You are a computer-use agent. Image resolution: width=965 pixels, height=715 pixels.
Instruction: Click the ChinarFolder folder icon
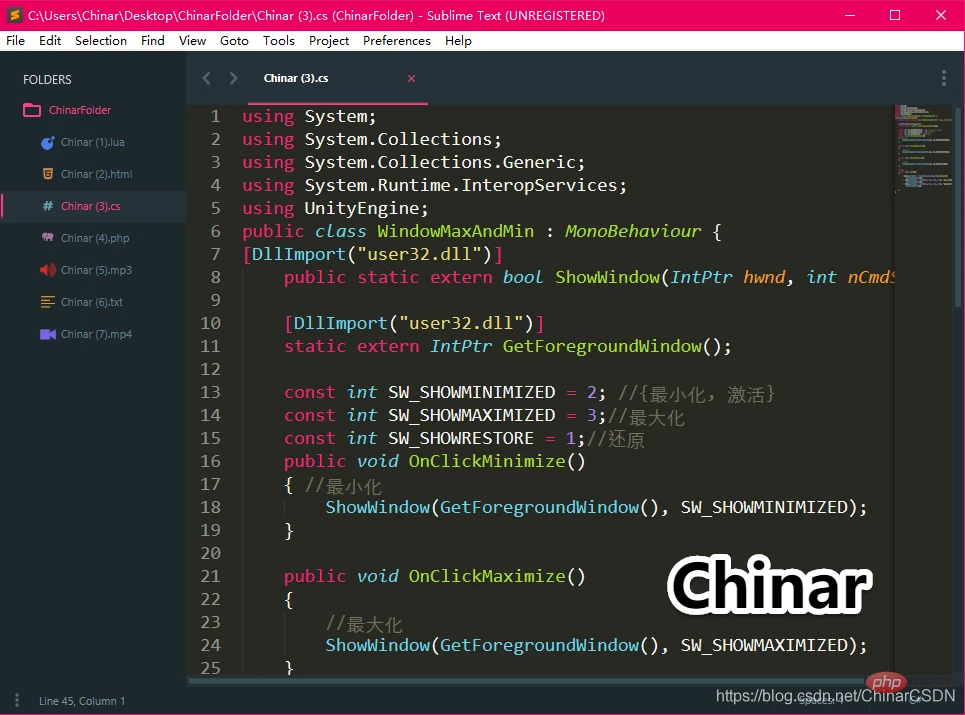click(32, 110)
